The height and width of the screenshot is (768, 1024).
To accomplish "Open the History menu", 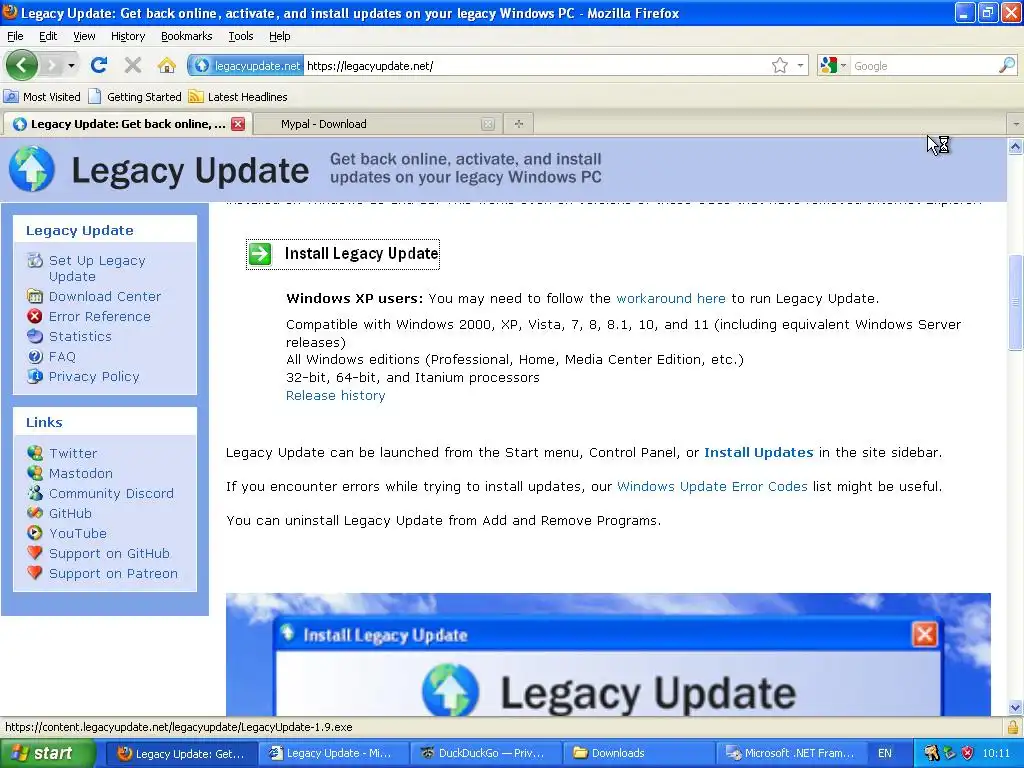I will point(127,36).
